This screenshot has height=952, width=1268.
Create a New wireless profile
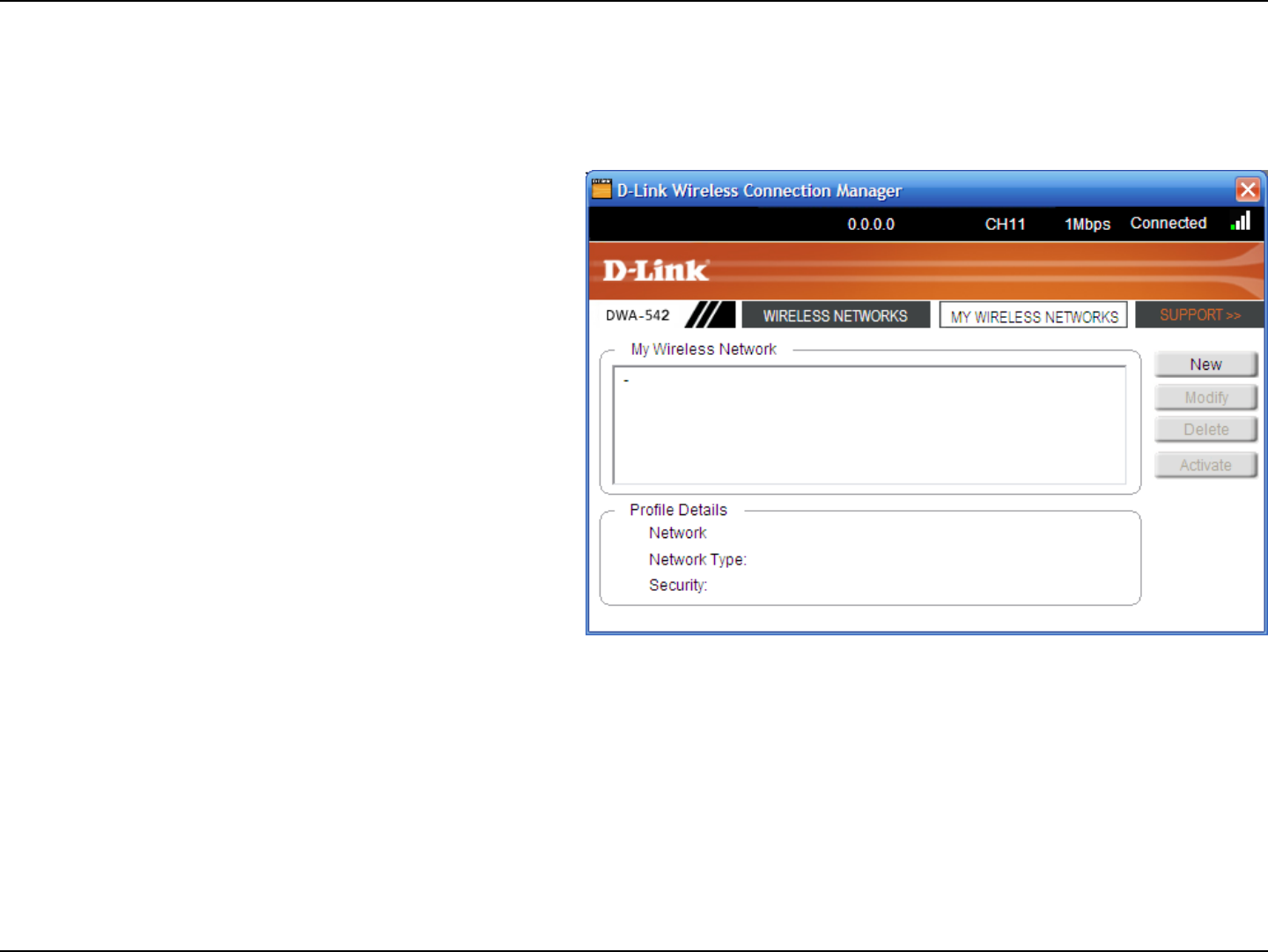coord(1205,365)
